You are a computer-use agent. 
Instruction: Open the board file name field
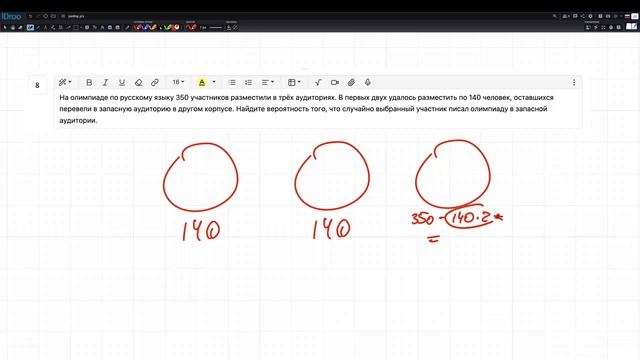(76, 16)
